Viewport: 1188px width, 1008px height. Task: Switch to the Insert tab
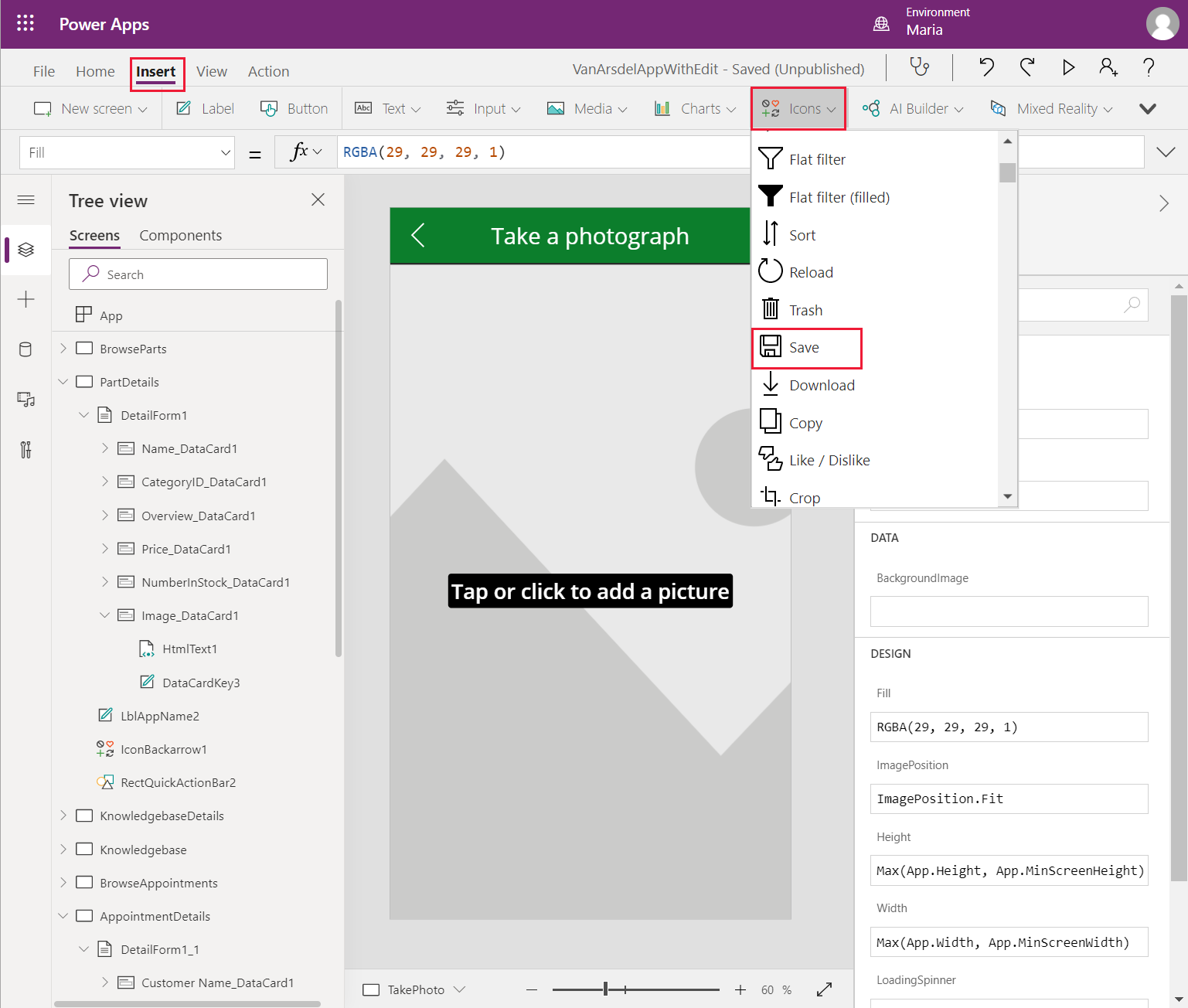(x=157, y=72)
